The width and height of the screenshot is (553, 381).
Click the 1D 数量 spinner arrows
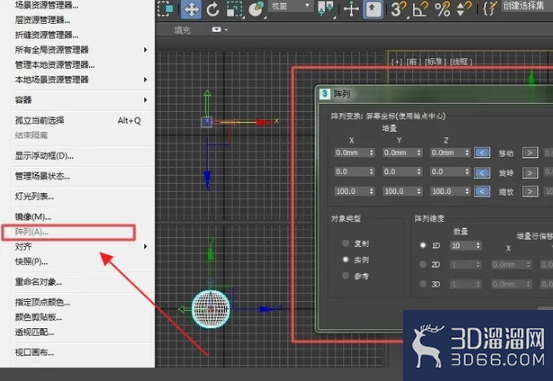[478, 246]
